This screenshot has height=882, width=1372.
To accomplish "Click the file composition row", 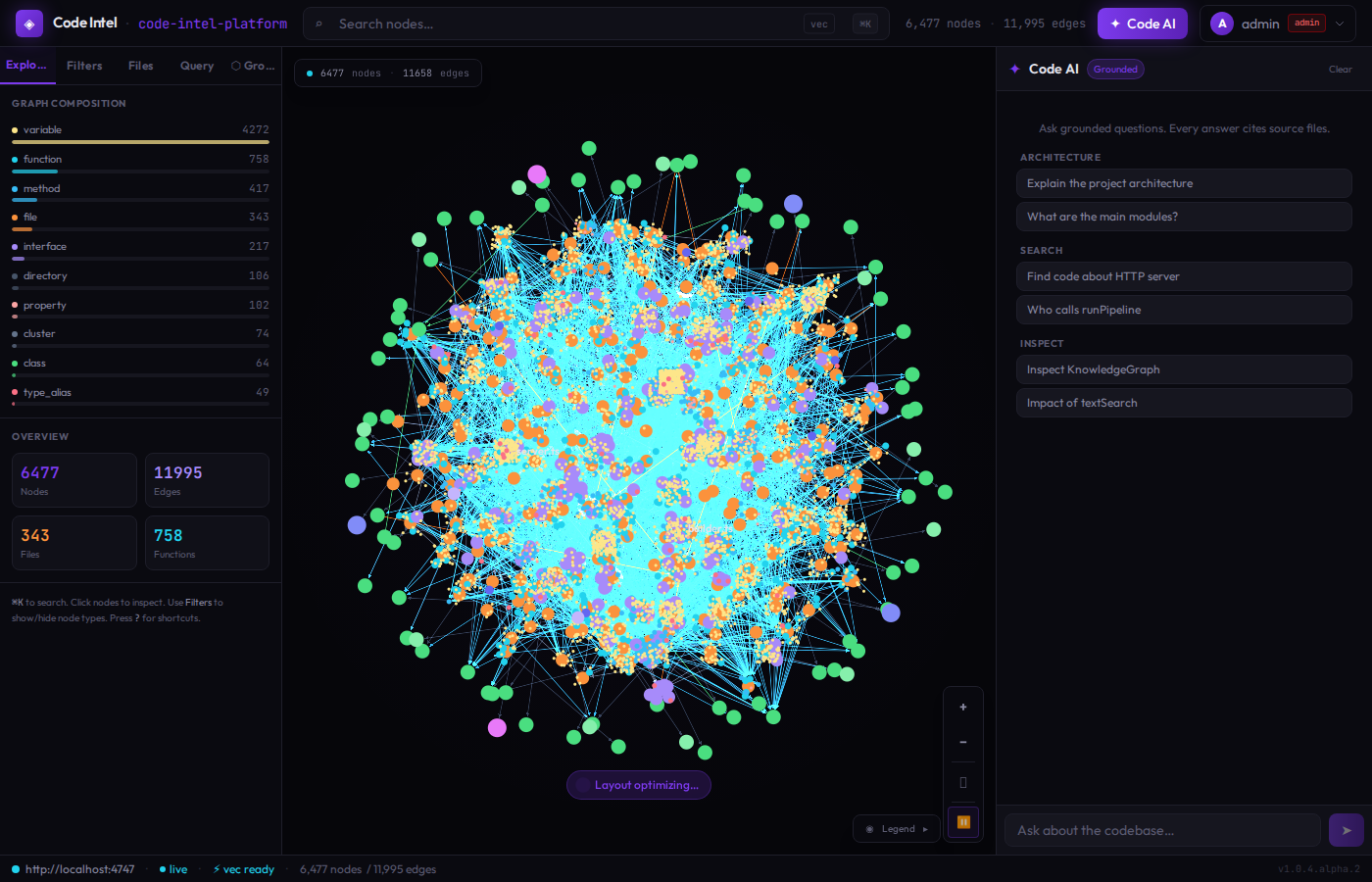I will (x=140, y=220).
